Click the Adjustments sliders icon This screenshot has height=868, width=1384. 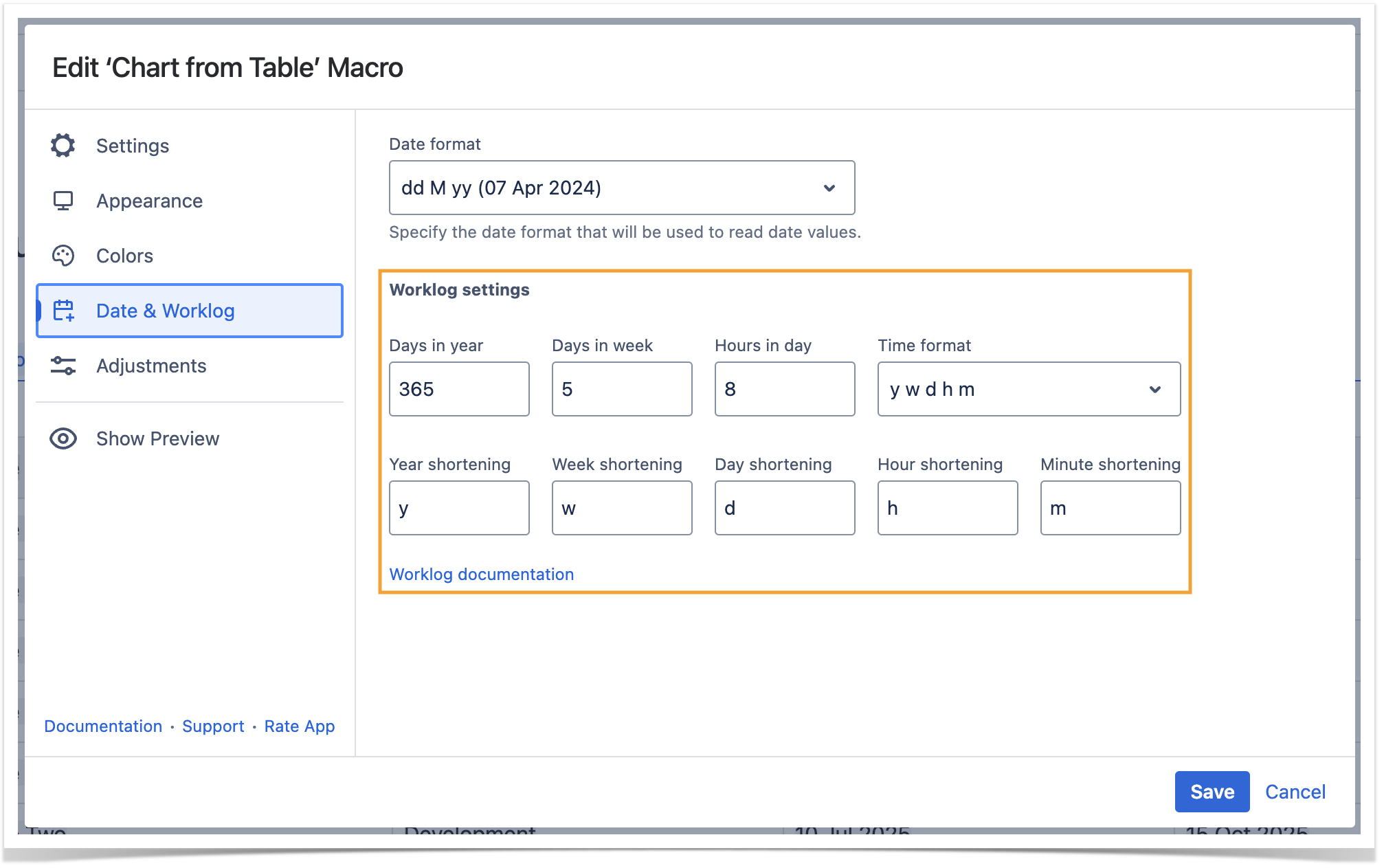coord(63,366)
